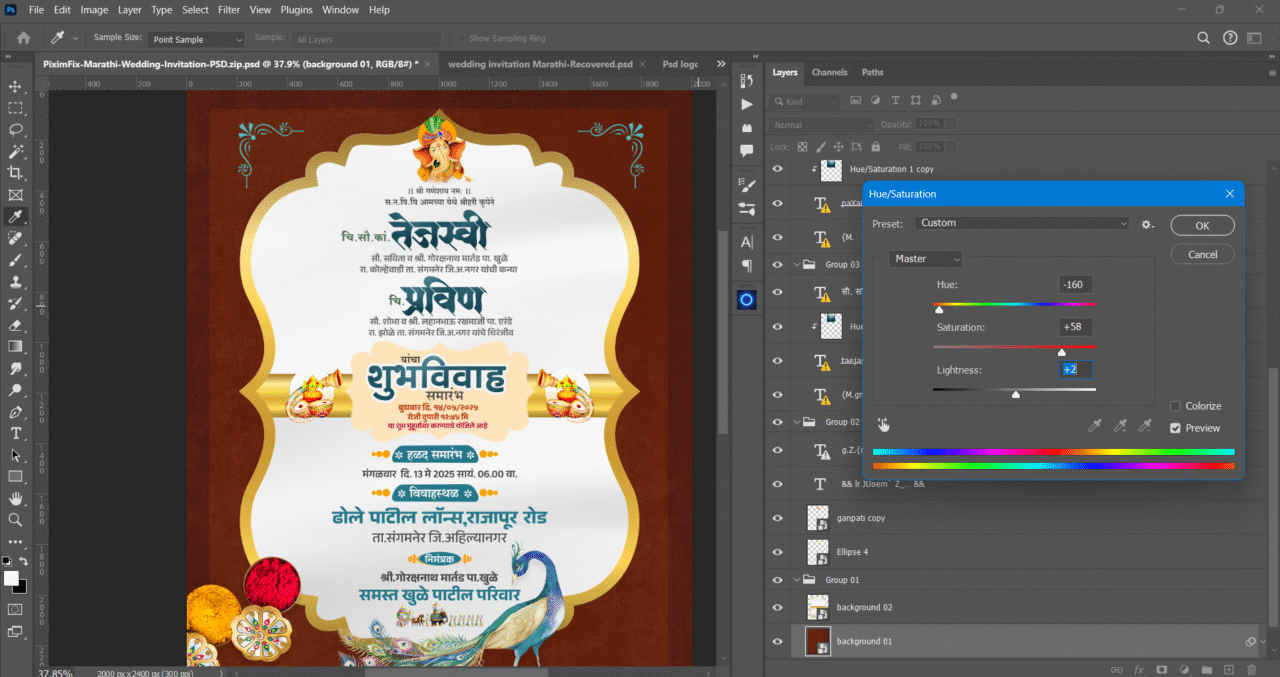Click the OK button in Hue/Saturation
Viewport: 1280px width, 677px height.
[x=1202, y=225]
